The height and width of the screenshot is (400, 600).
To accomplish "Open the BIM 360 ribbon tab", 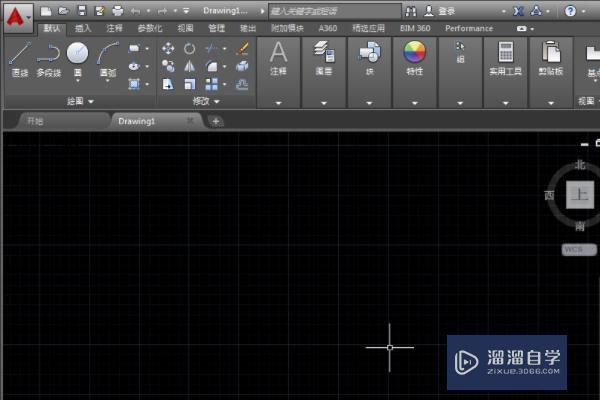I will 415,28.
